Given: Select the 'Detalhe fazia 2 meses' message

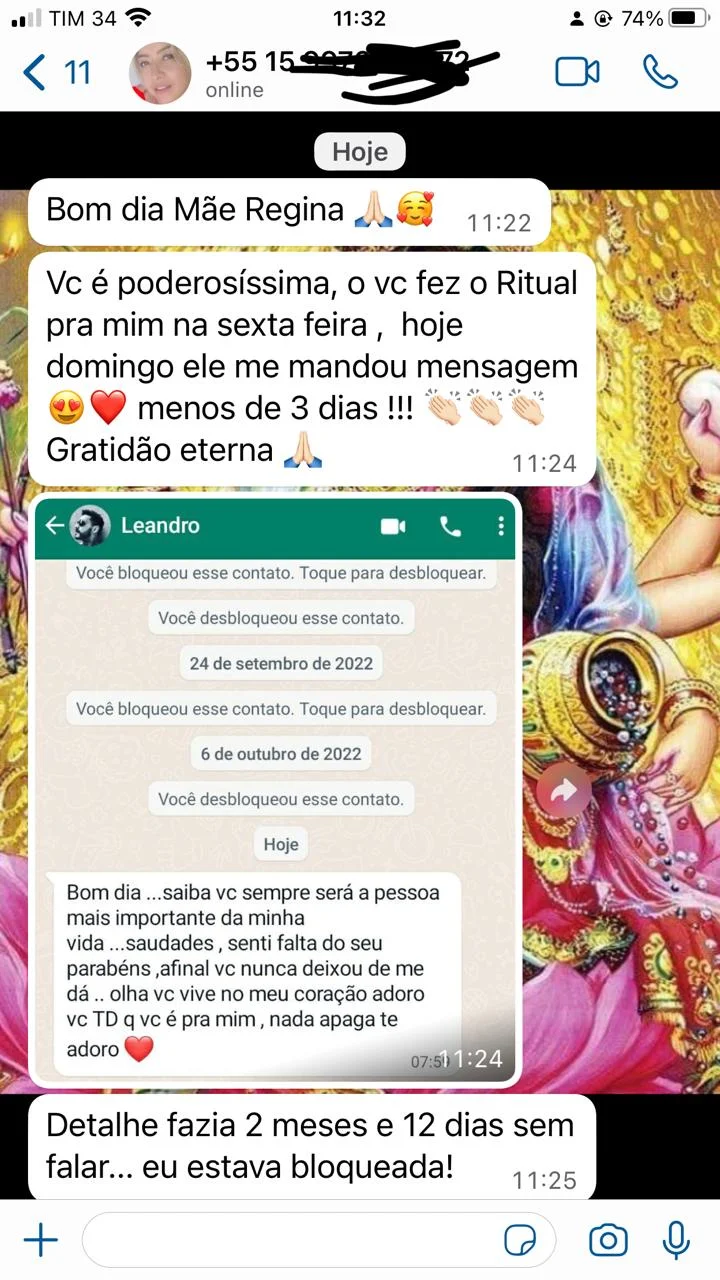Looking at the screenshot, I should pos(312,1147).
